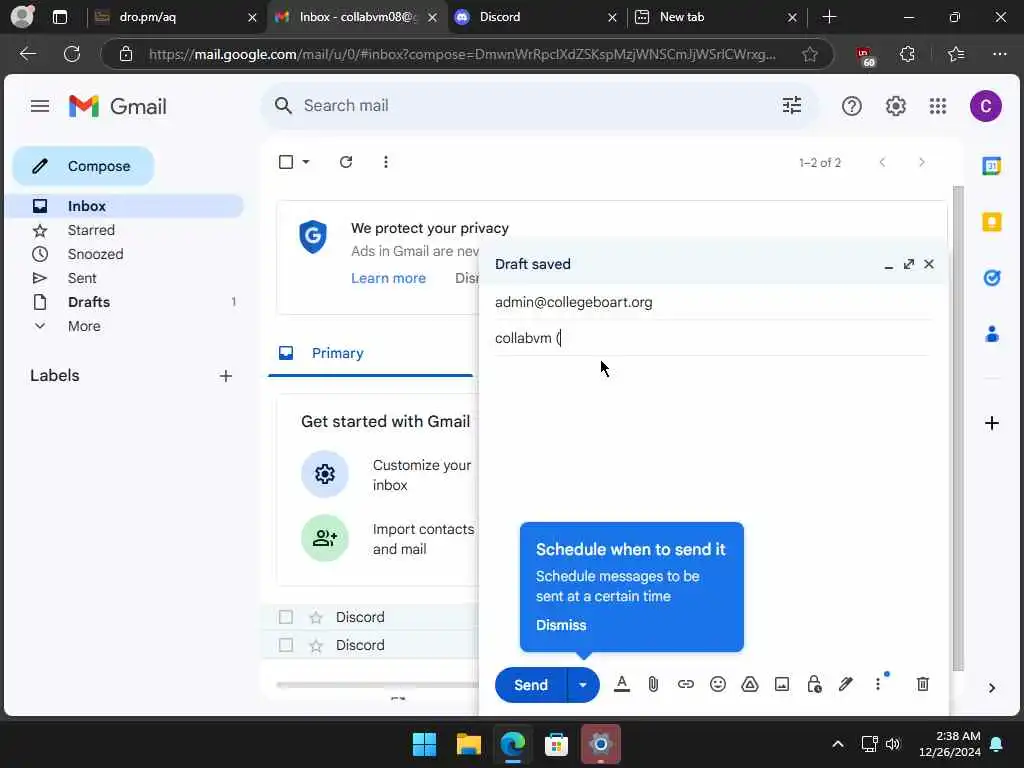Screen dimensions: 1024x768
Task: Open compose more options menu
Action: [878, 684]
